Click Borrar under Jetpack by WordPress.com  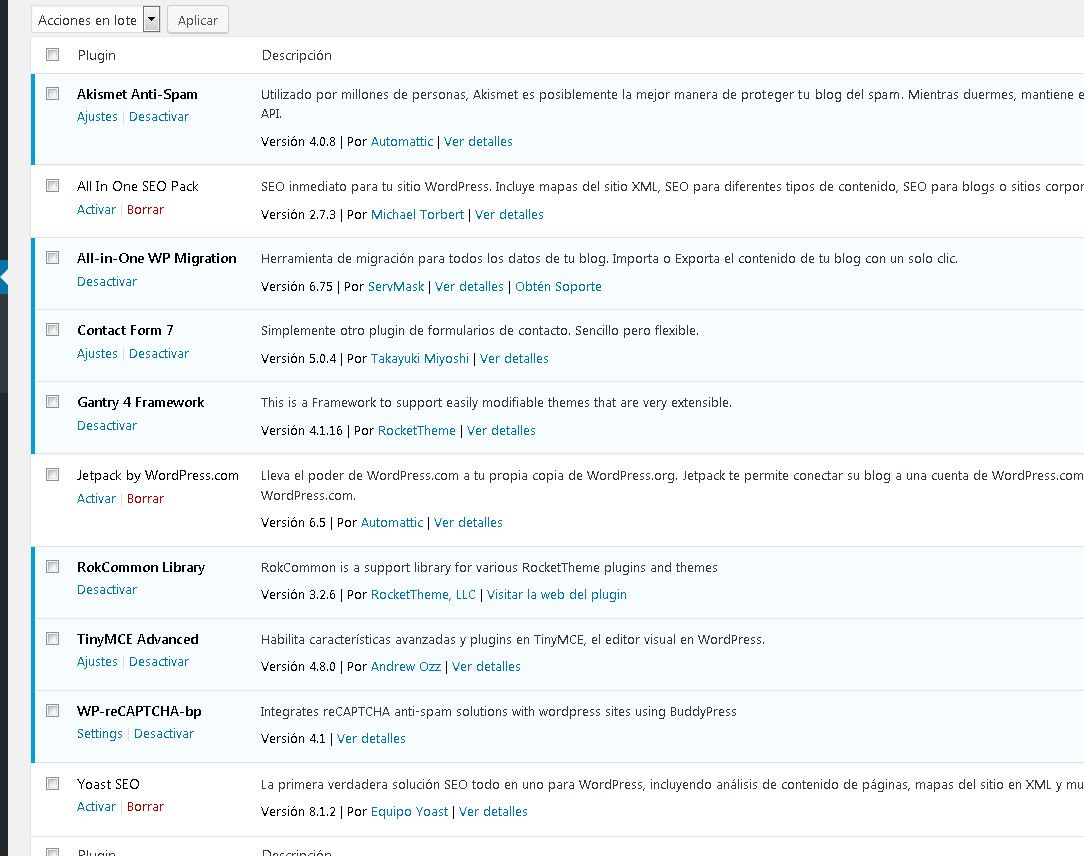[145, 498]
